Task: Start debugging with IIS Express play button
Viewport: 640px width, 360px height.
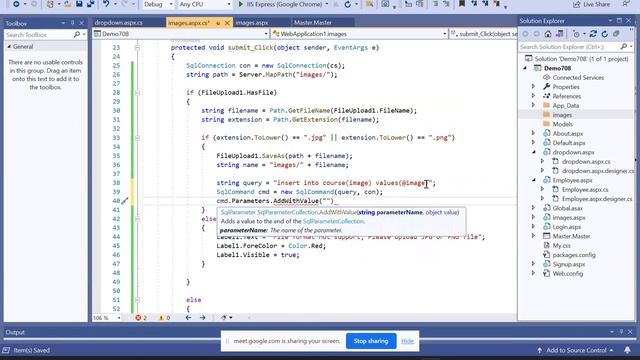Action: tap(241, 4)
